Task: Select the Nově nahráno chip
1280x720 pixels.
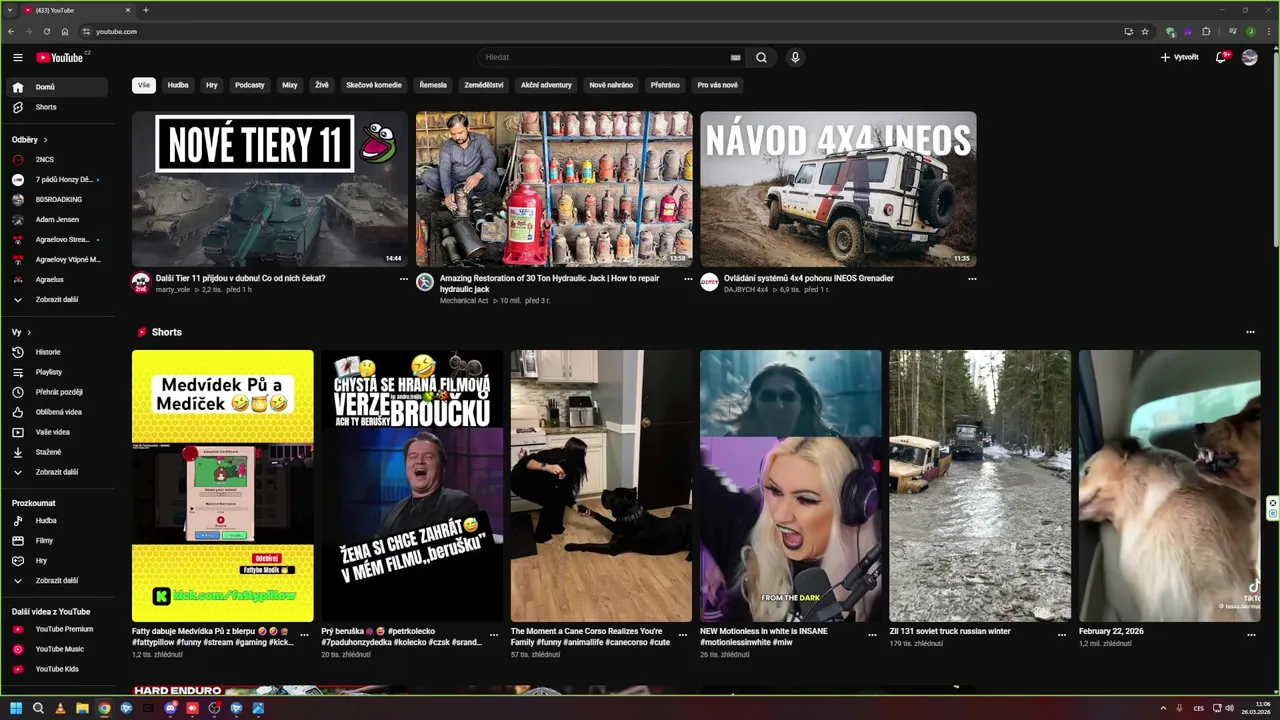Action: 611,85
